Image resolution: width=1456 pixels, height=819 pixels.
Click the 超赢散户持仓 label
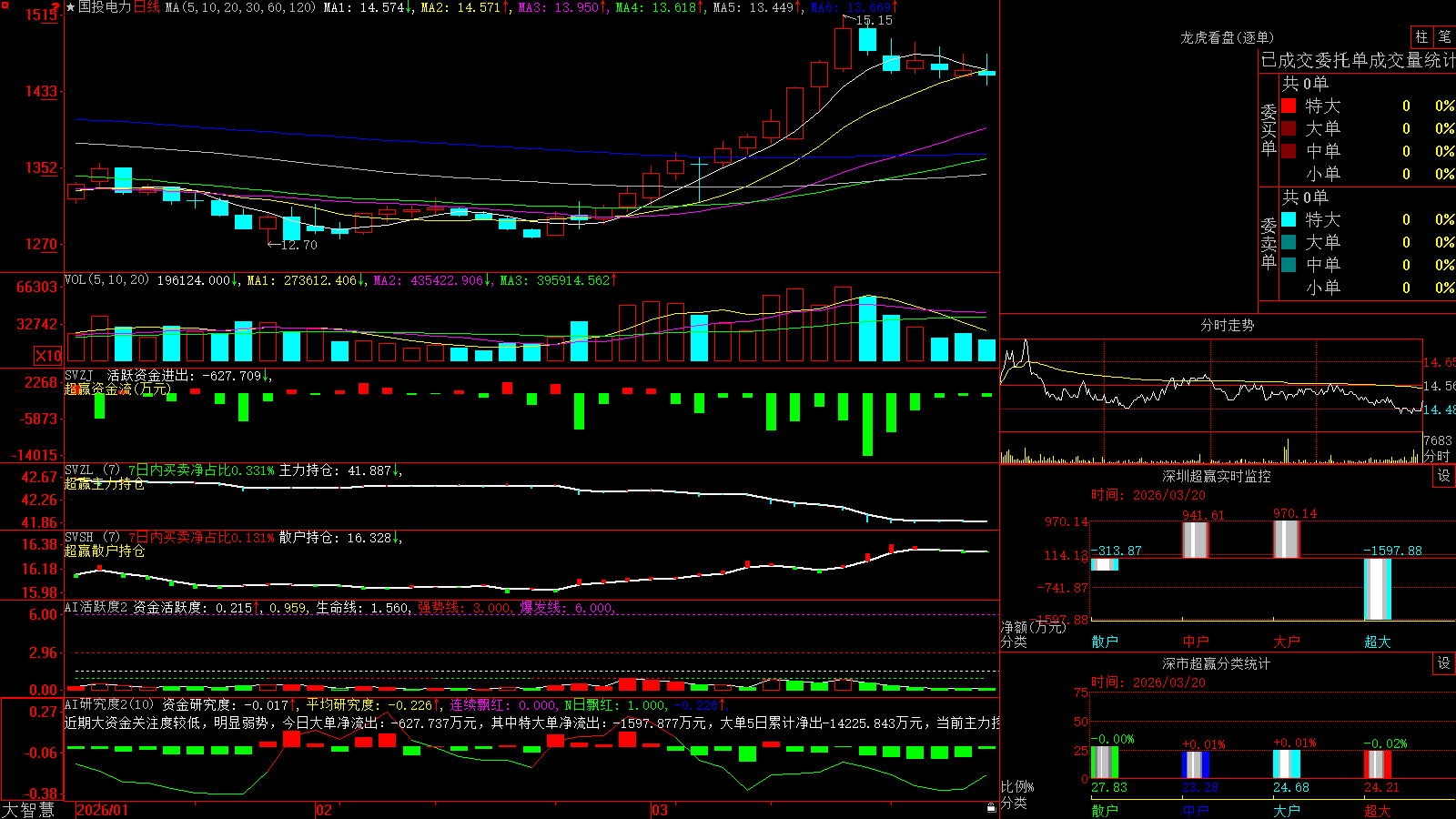105,551
